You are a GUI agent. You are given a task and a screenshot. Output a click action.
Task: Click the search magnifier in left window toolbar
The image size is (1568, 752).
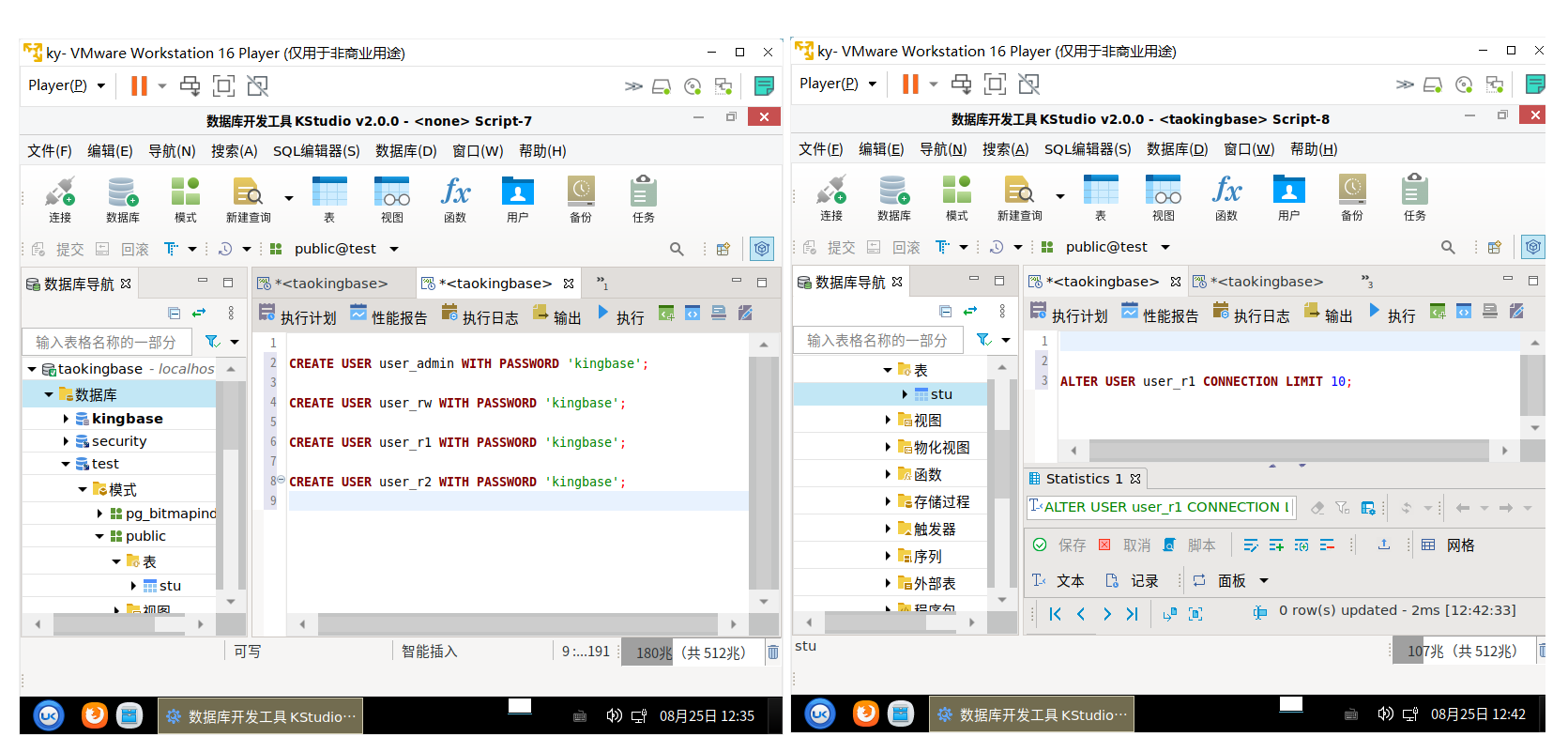(677, 249)
